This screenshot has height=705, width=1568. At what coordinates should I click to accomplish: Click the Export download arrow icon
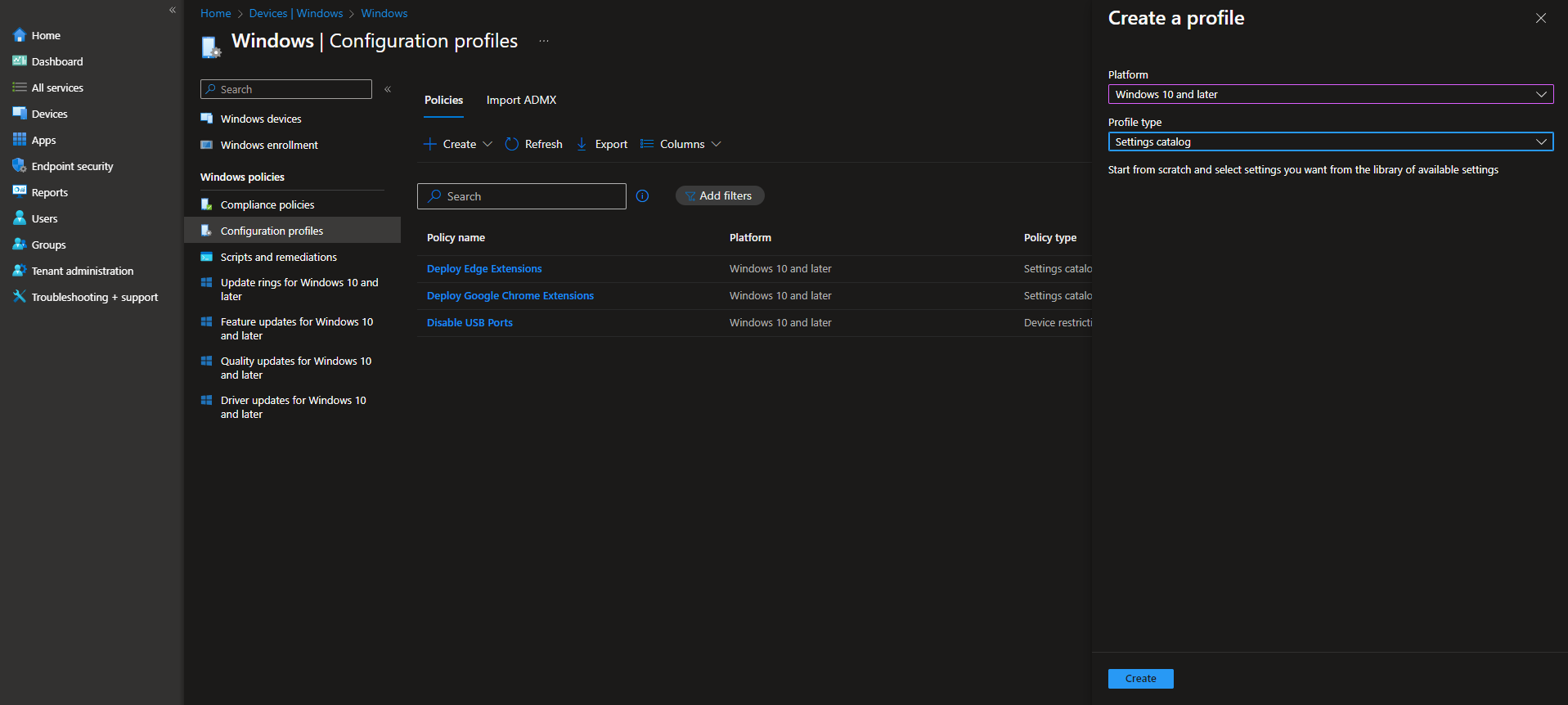pos(582,144)
